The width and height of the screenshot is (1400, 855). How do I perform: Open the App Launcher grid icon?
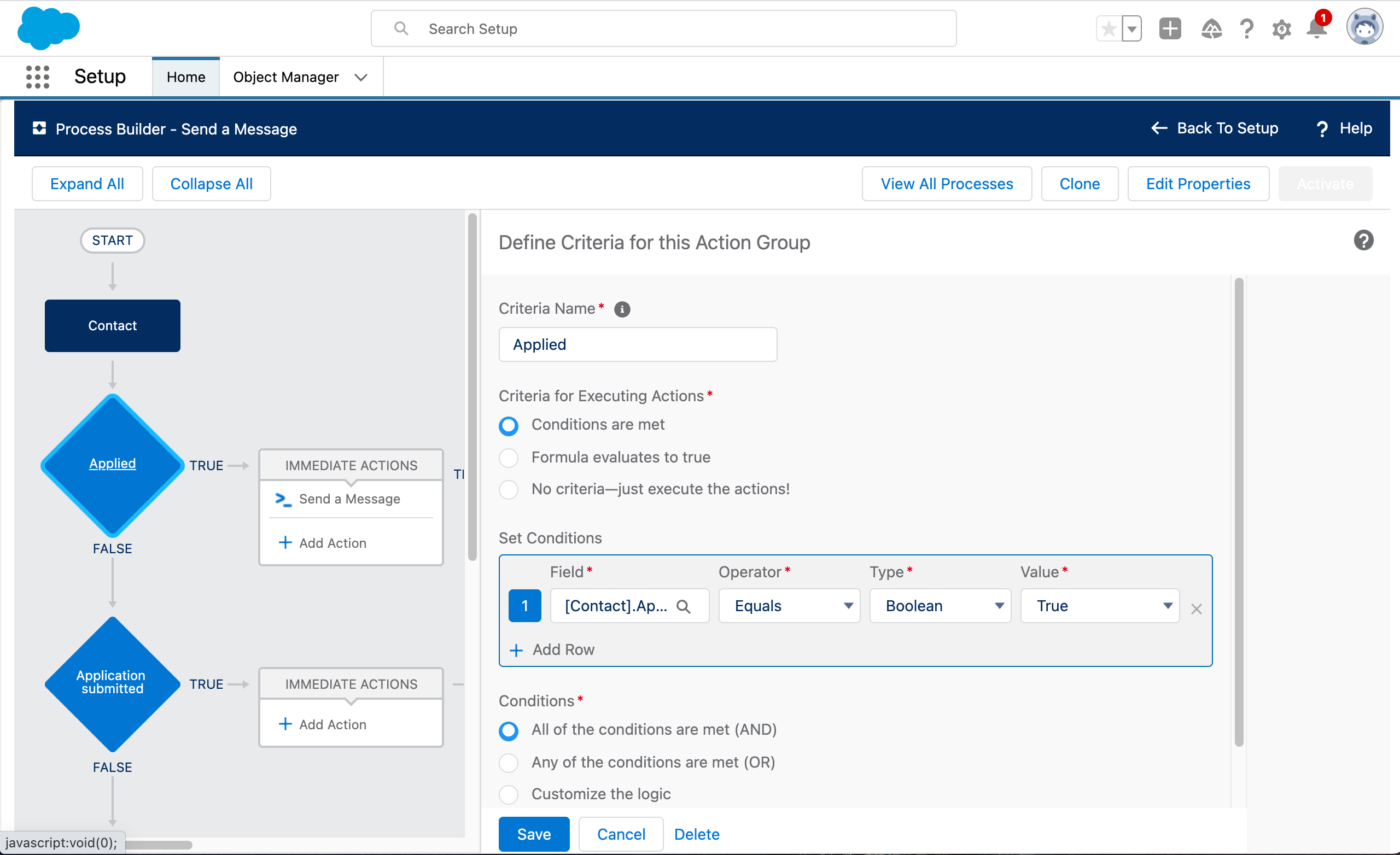(38, 77)
